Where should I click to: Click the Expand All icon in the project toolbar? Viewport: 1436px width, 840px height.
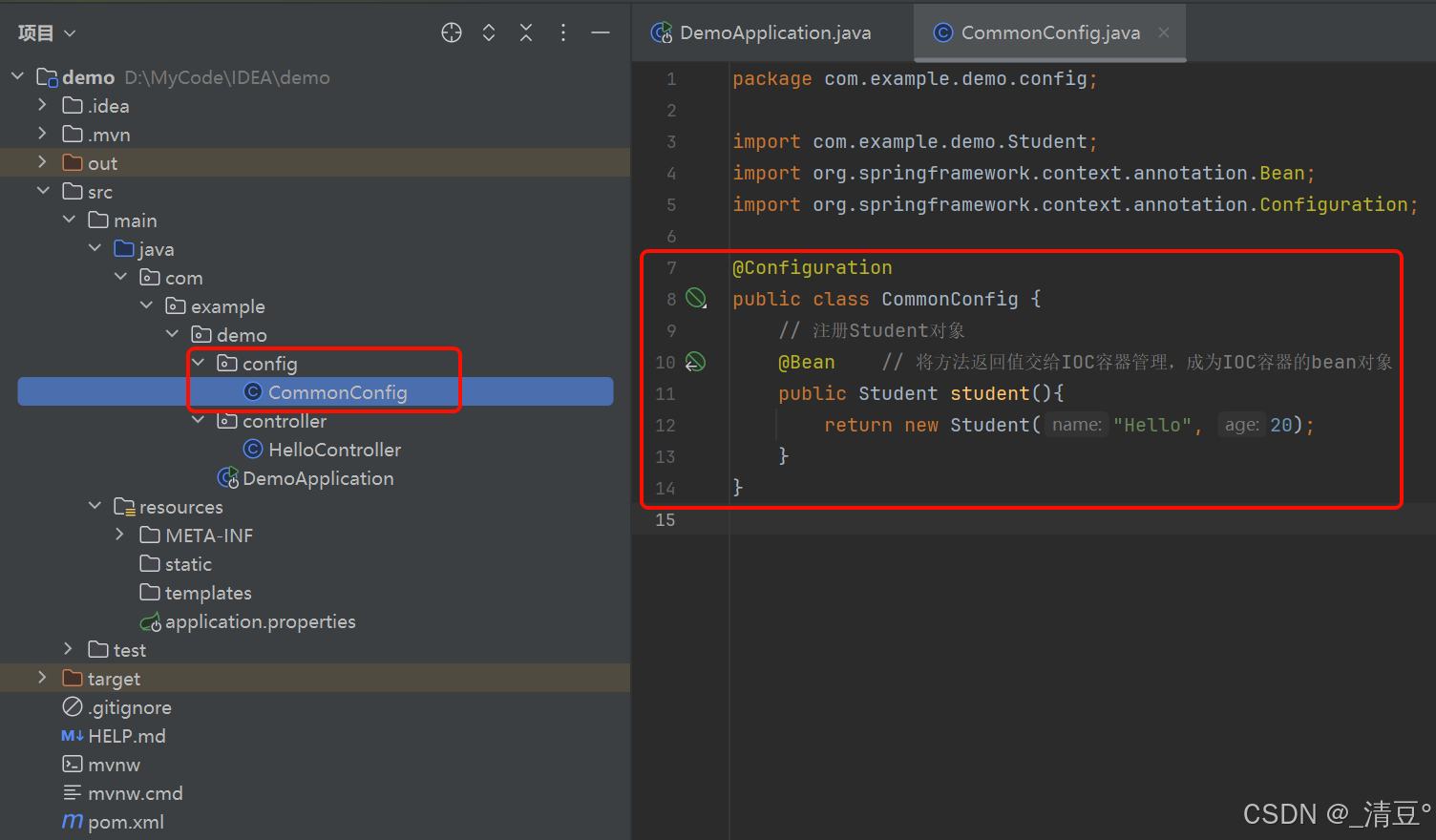pyautogui.click(x=489, y=33)
